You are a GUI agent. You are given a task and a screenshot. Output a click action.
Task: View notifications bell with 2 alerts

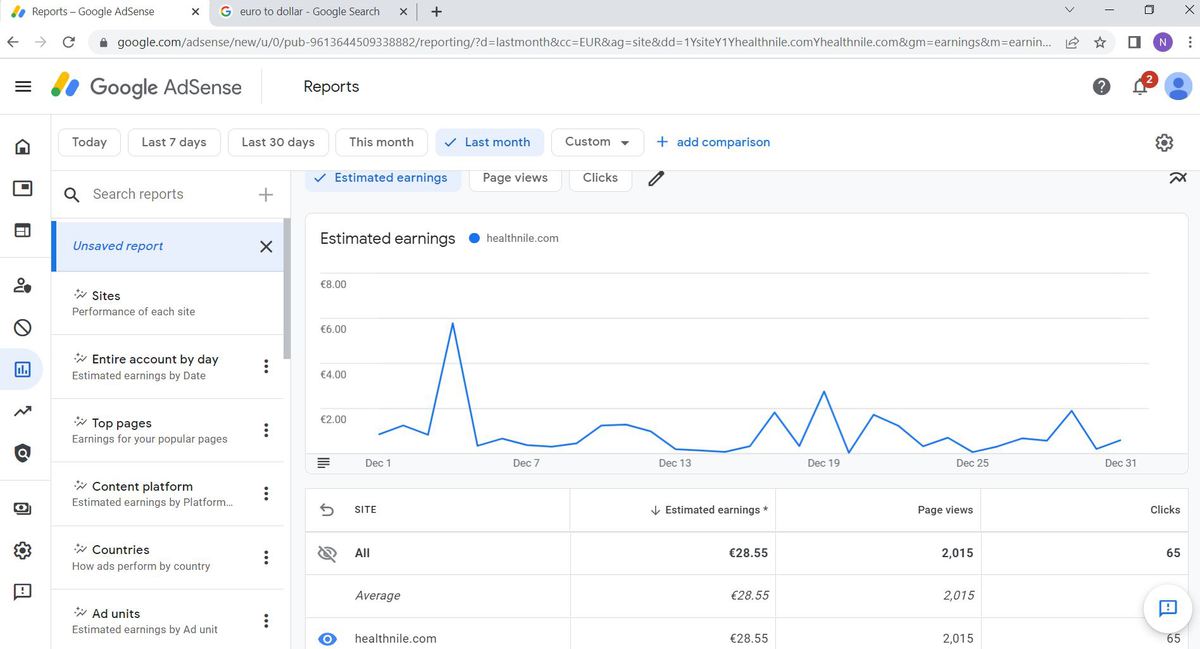(x=1142, y=86)
